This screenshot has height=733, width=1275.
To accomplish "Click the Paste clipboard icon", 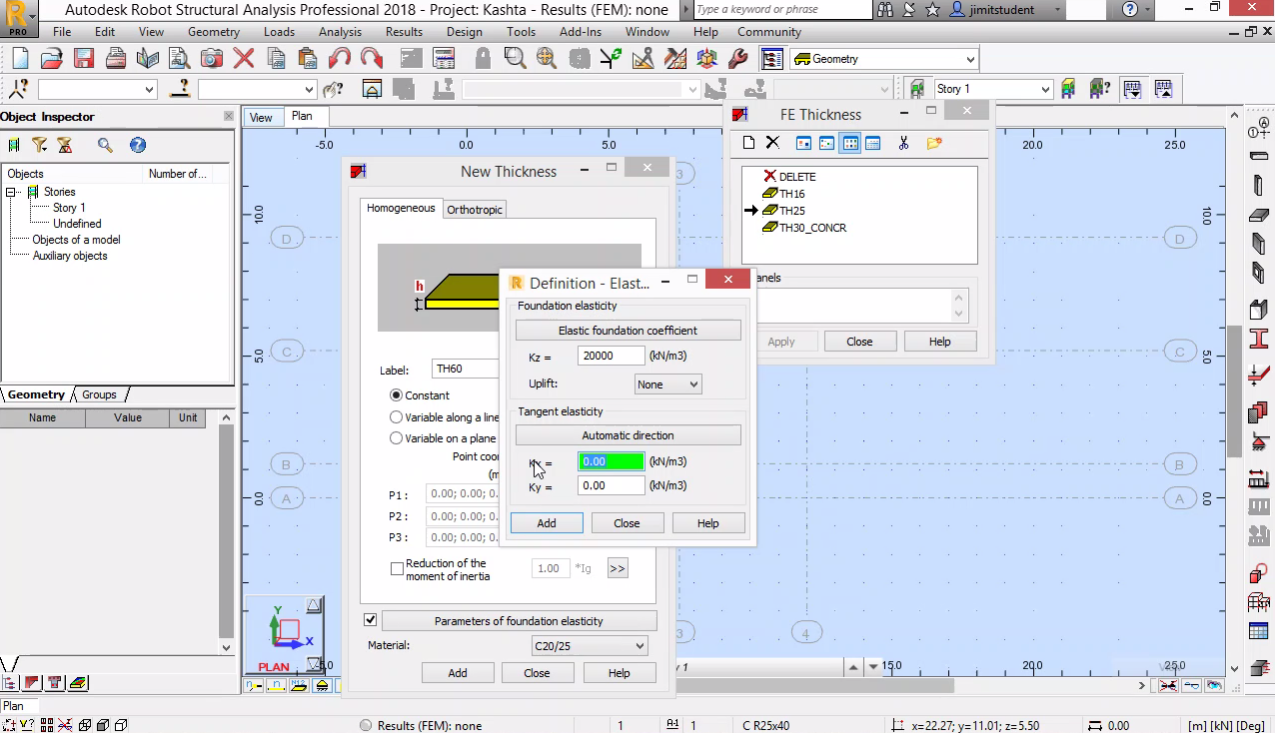I will 308,59.
